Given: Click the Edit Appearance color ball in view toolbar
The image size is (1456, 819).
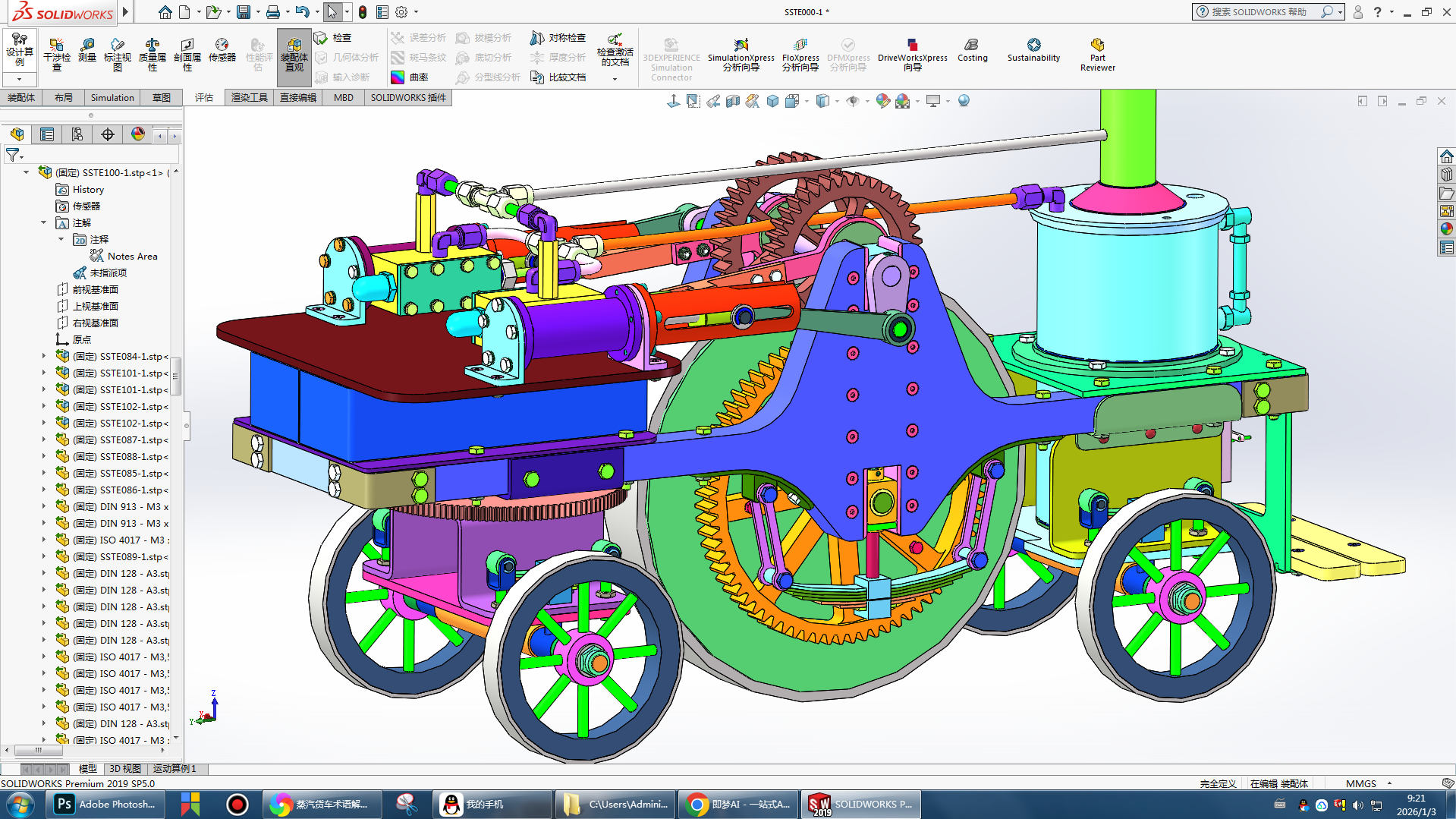Looking at the screenshot, I should (882, 101).
